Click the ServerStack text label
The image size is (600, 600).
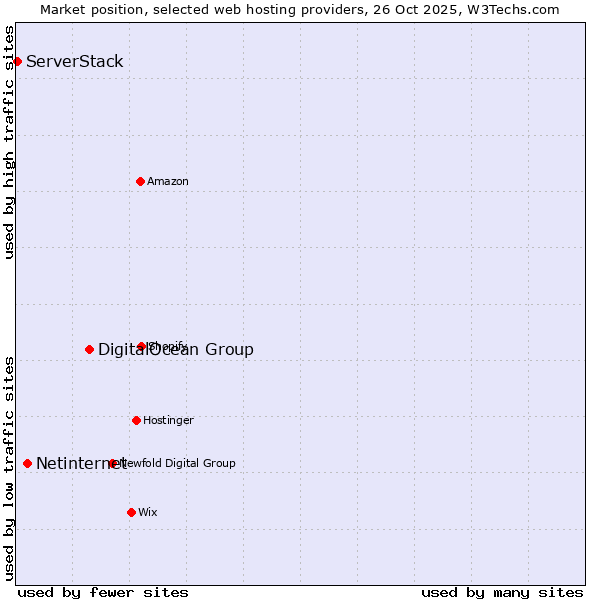75,62
